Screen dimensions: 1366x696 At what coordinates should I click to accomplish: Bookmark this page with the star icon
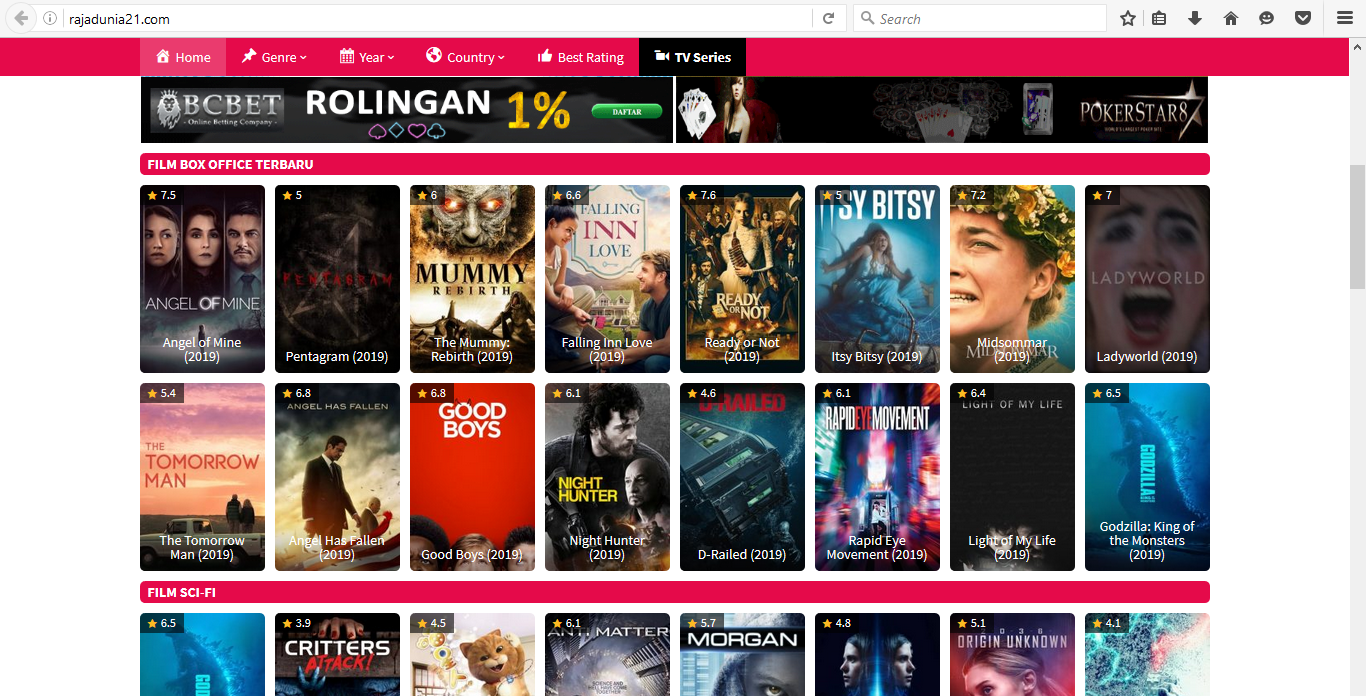tap(1127, 17)
